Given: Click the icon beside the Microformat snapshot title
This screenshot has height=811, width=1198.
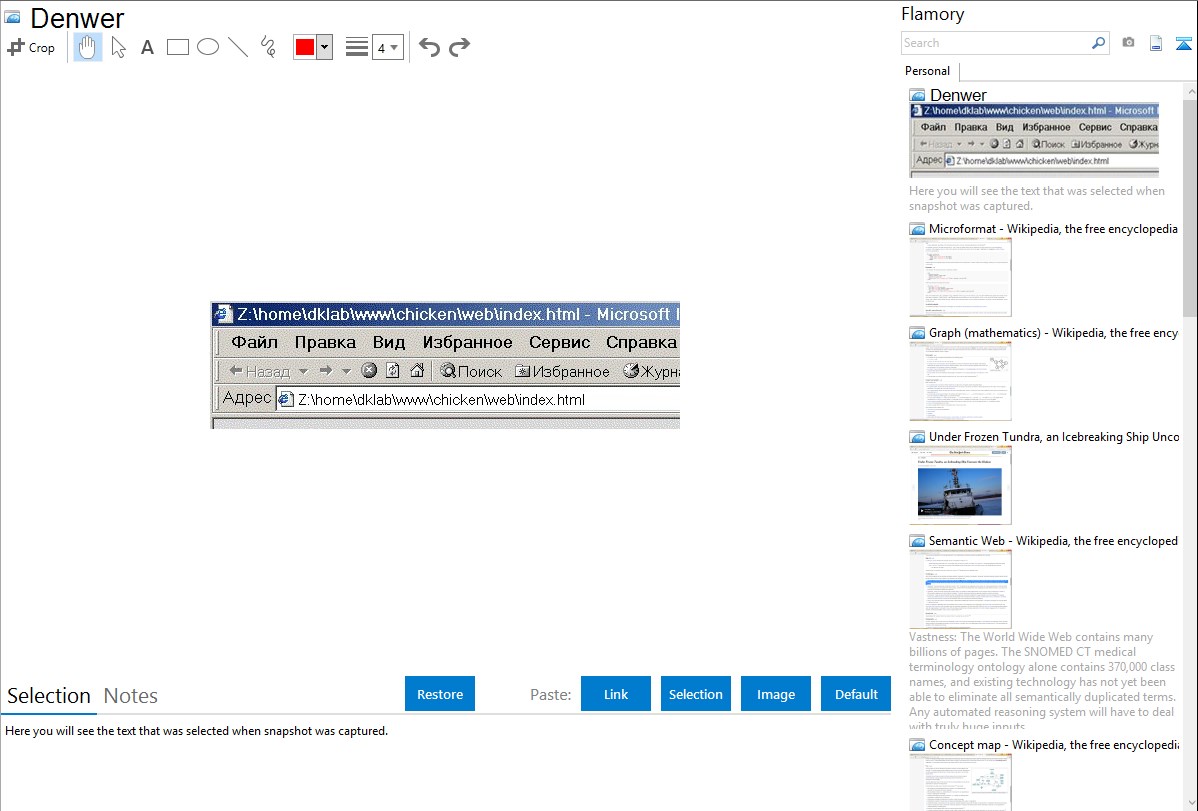Looking at the screenshot, I should [917, 229].
